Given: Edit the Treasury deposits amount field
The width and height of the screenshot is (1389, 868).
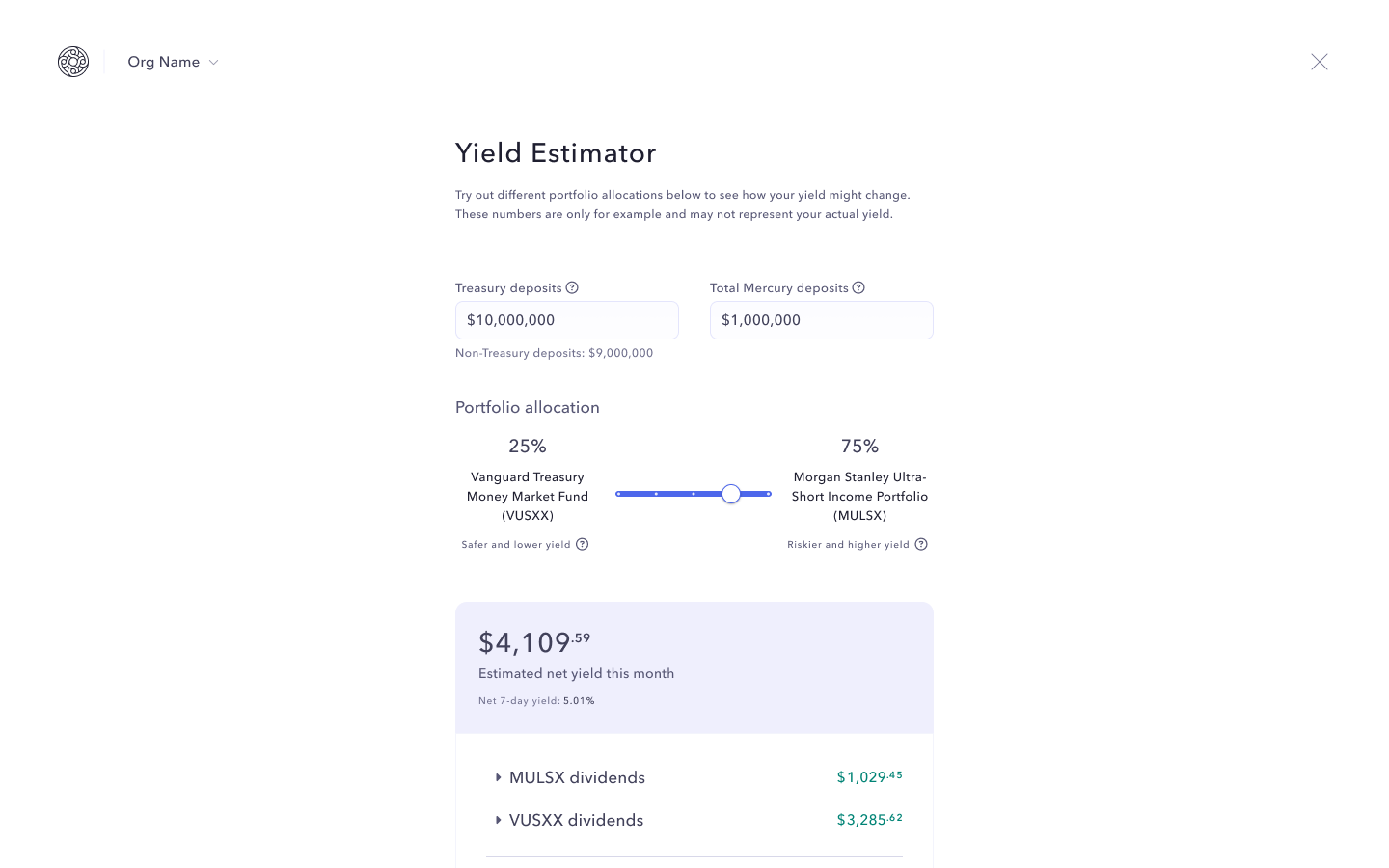Looking at the screenshot, I should point(567,320).
